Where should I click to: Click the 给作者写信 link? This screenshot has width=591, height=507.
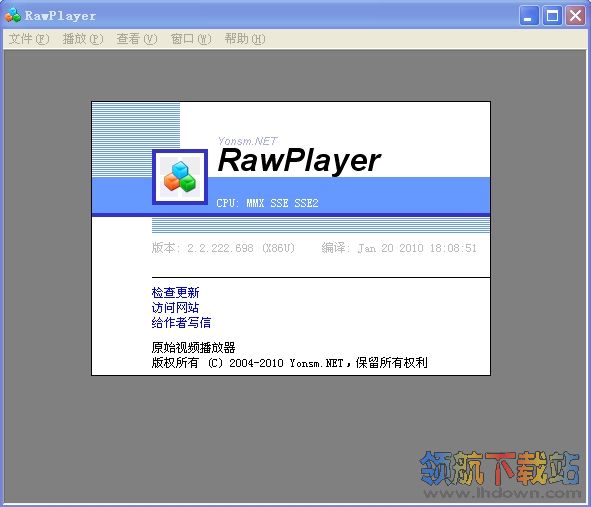pos(181,323)
